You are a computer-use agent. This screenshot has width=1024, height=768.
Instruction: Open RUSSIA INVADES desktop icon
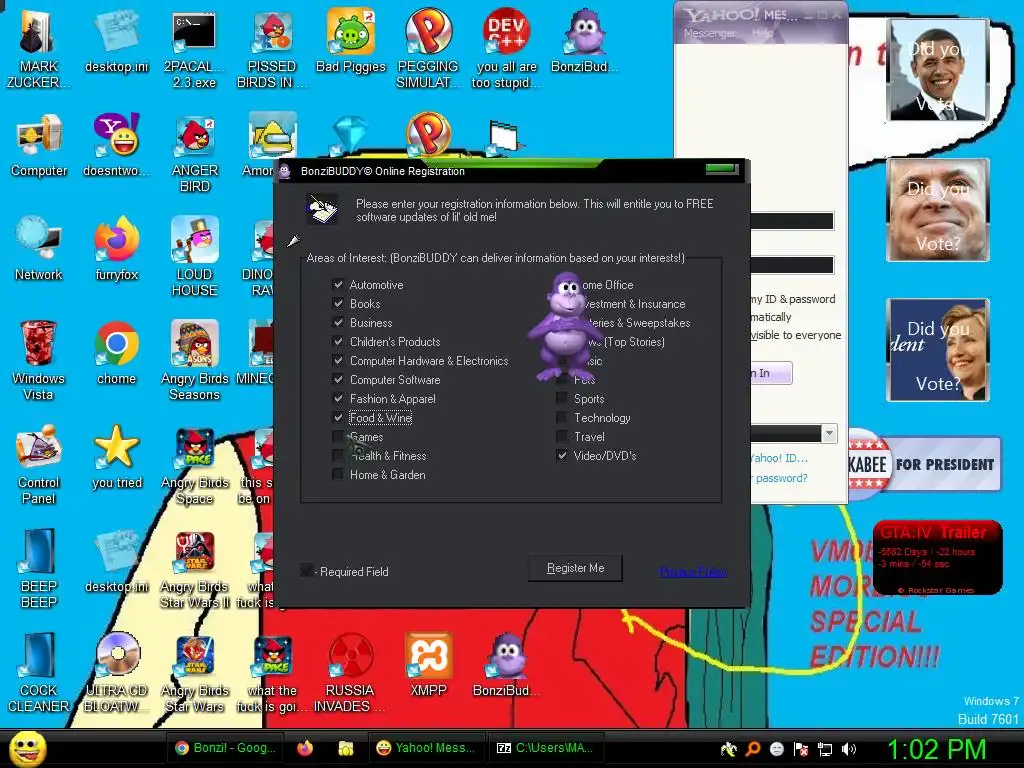(350, 673)
